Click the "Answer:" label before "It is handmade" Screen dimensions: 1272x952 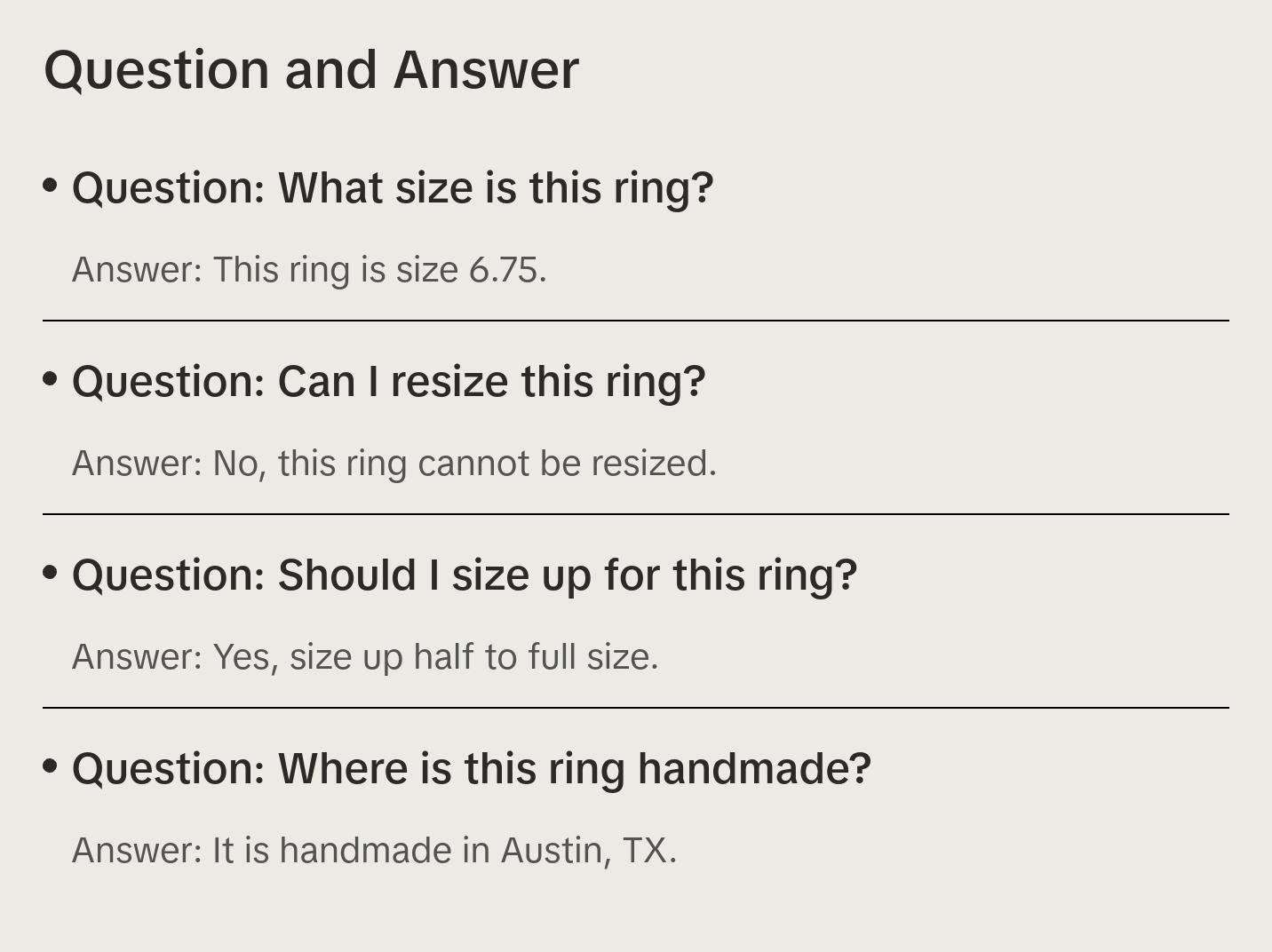138,851
